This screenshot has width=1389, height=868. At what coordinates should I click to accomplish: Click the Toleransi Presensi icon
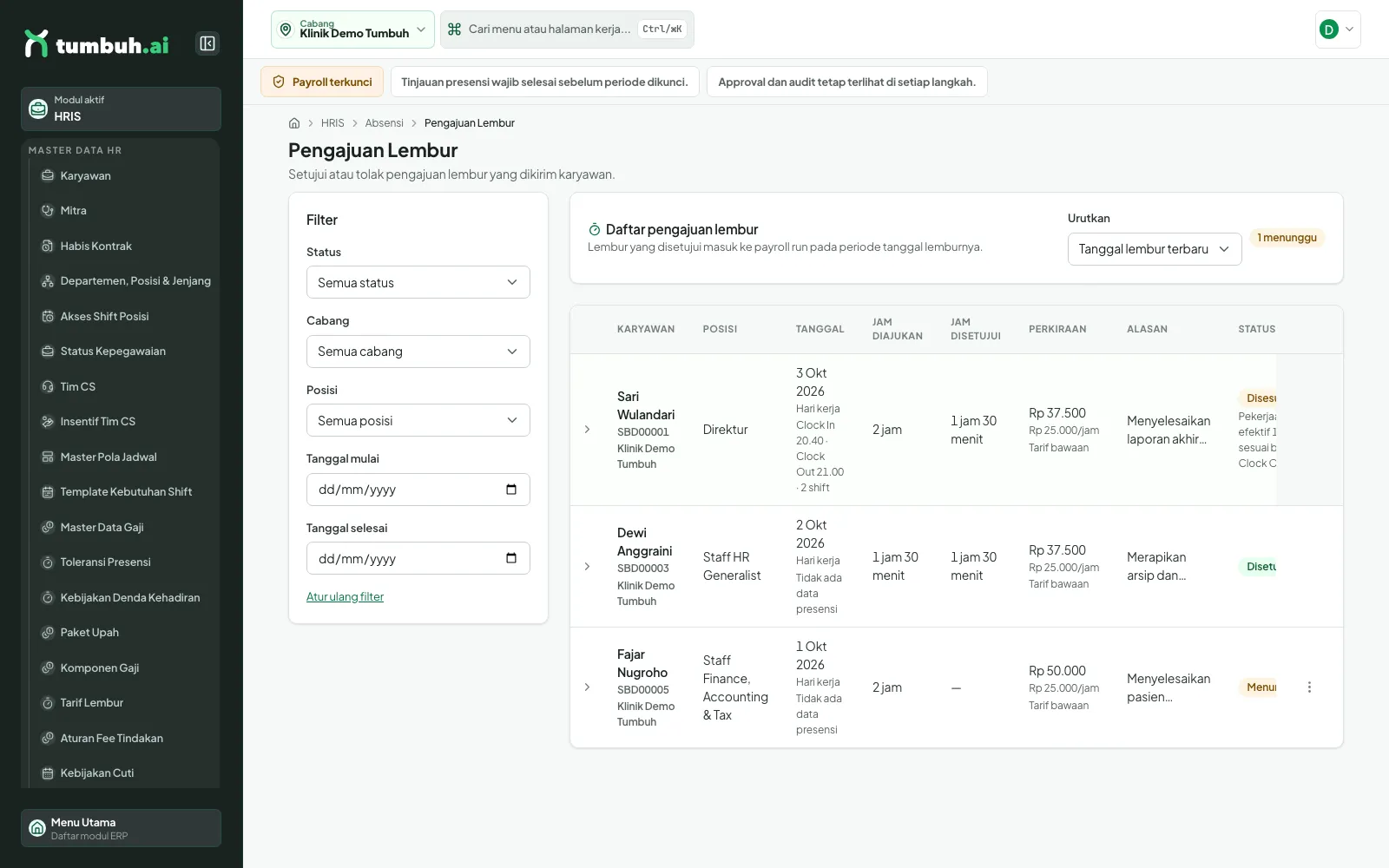point(48,562)
